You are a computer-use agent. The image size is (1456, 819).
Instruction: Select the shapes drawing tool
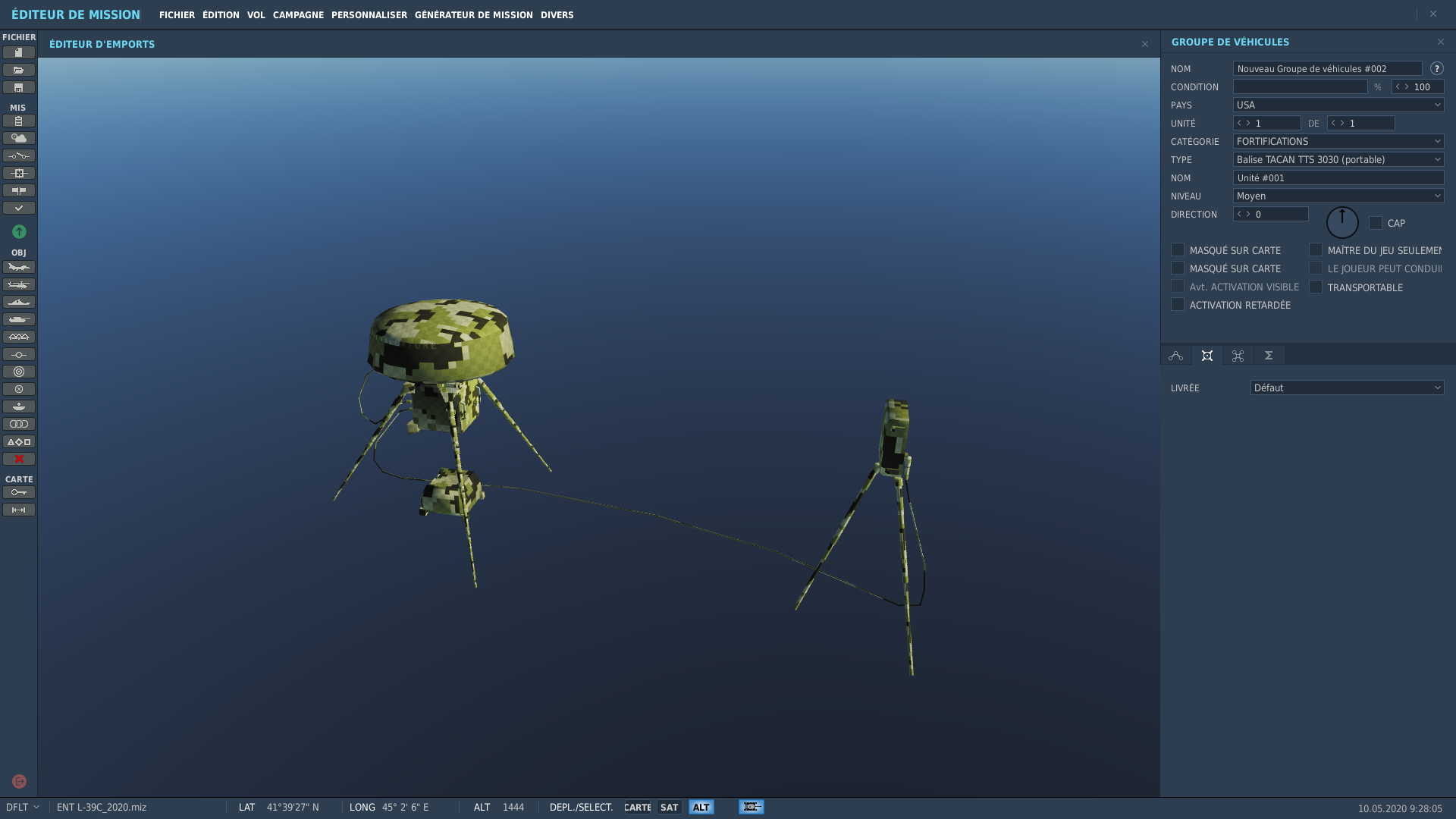(x=19, y=441)
